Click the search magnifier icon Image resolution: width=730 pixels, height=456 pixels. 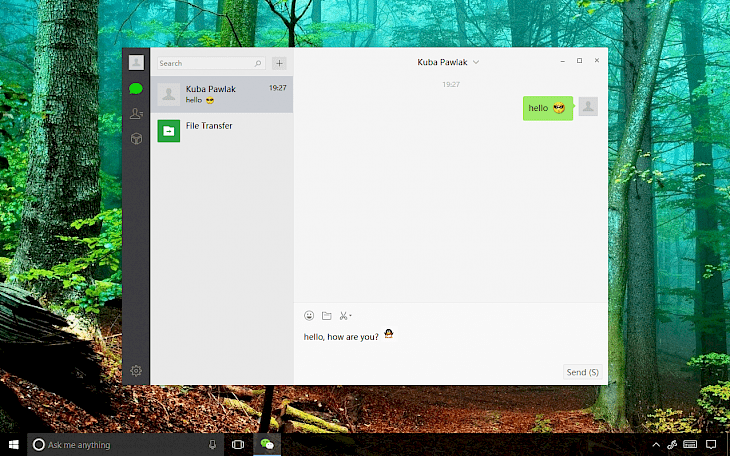coord(258,63)
